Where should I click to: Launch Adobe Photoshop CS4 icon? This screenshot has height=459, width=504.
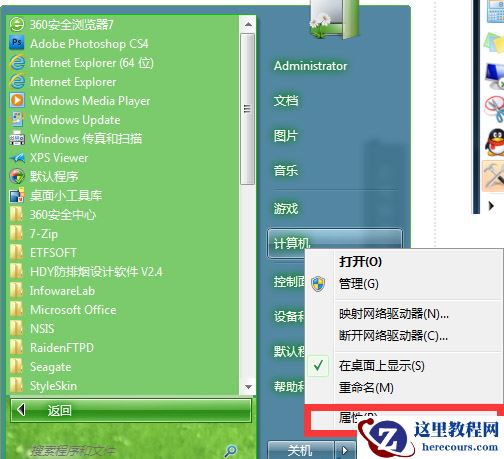coord(17,43)
